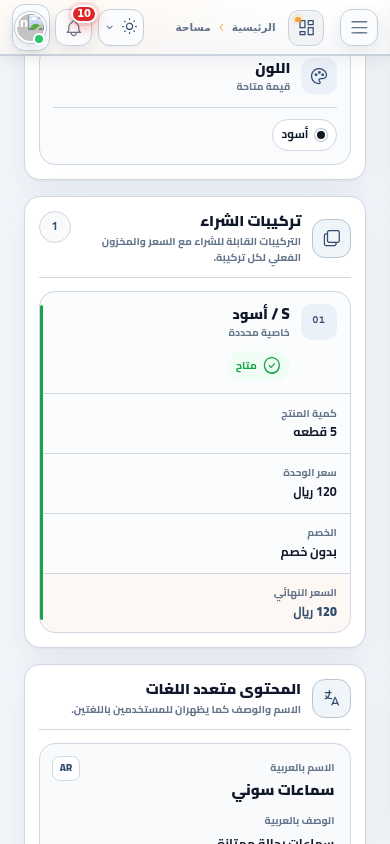Open the hamburger menu
Image resolution: width=390 pixels, height=844 pixels.
pyautogui.click(x=359, y=27)
